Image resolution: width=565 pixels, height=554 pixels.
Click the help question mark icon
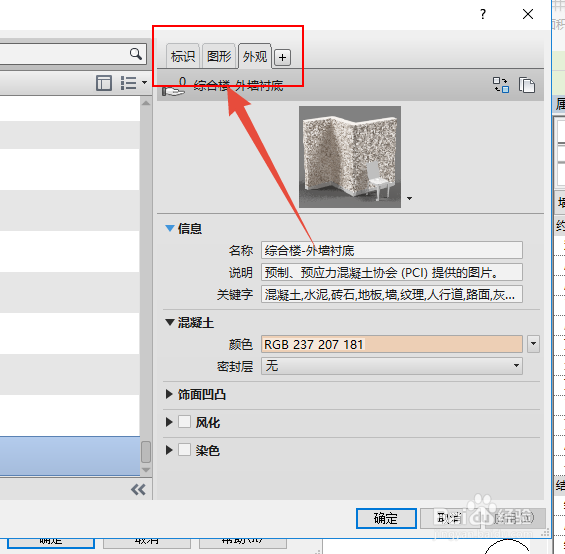[x=483, y=14]
